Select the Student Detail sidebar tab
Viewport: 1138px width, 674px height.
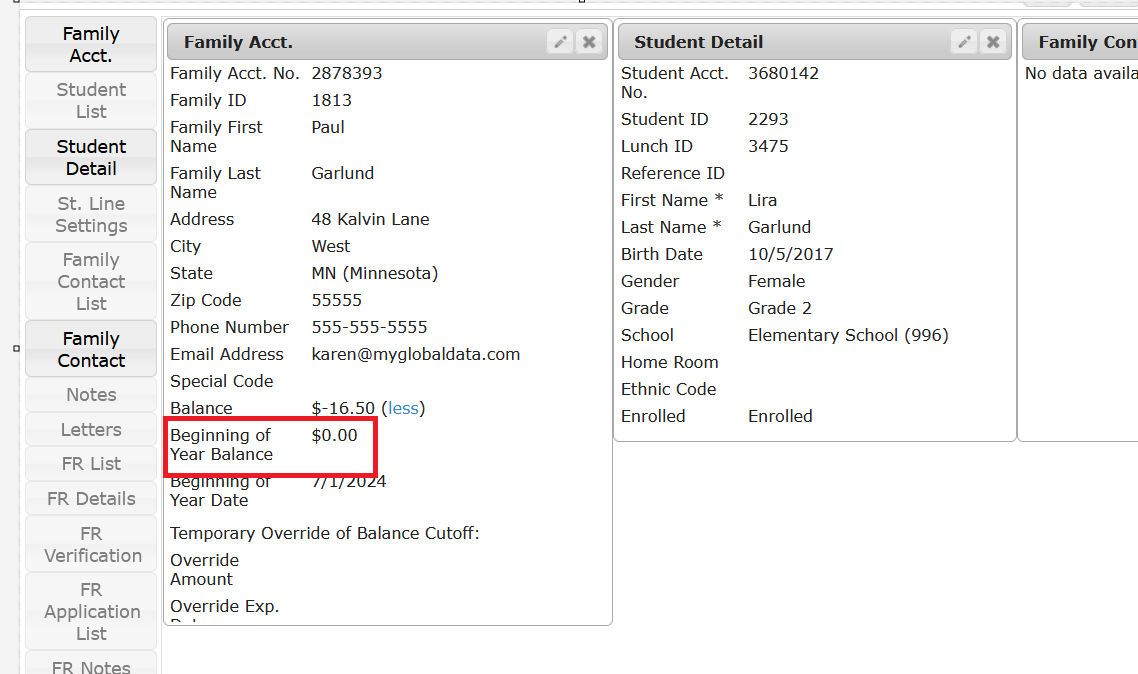[x=91, y=158]
